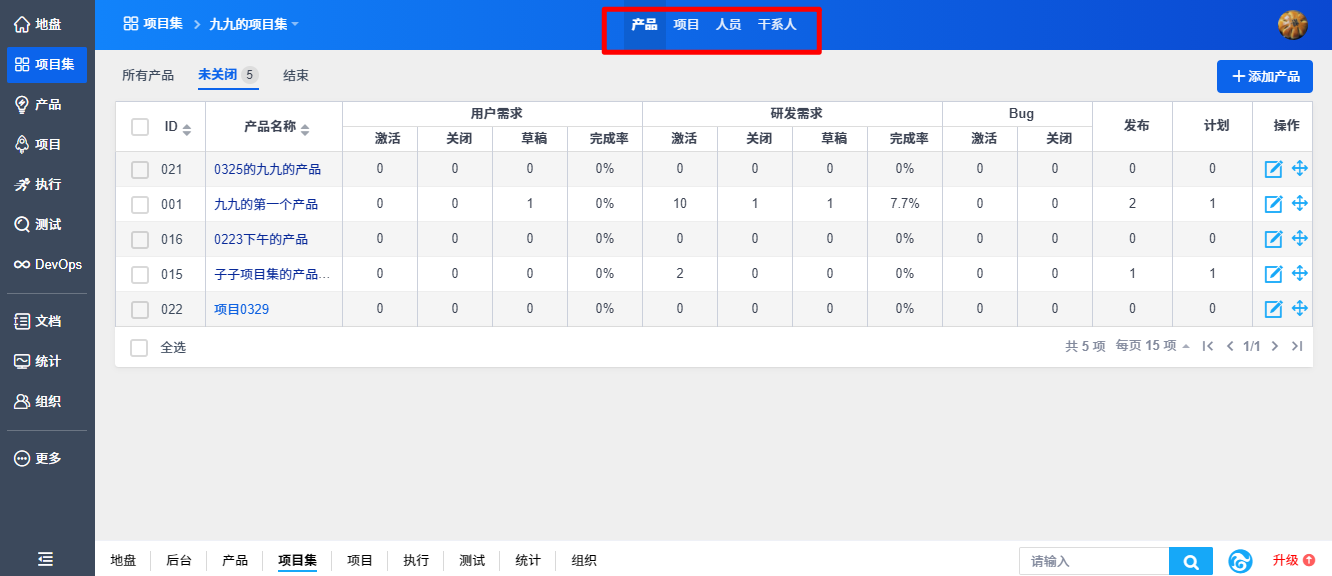
Task: Click the user avatar at top right
Action: [x=1293, y=25]
